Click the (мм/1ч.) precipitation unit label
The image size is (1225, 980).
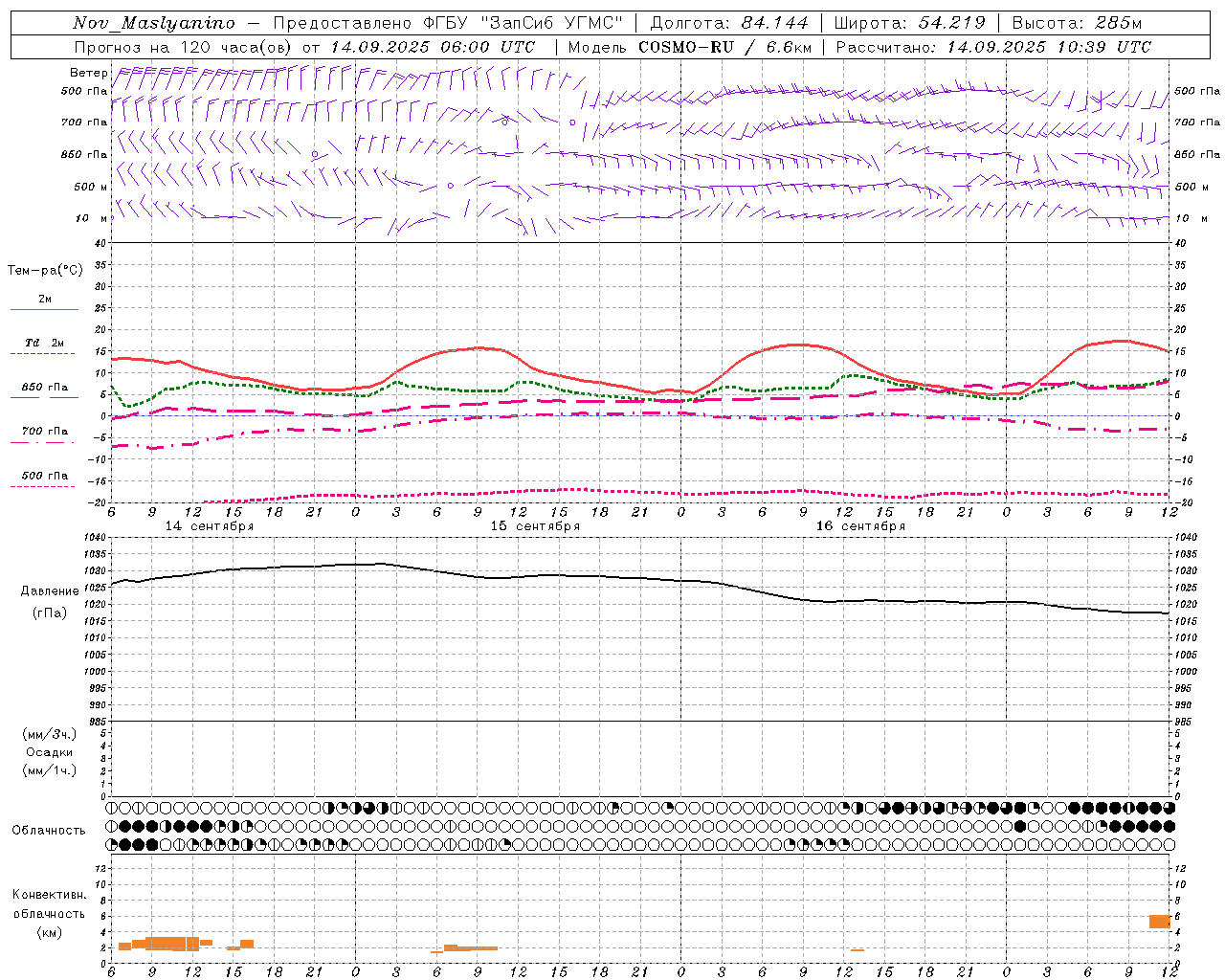50,770
